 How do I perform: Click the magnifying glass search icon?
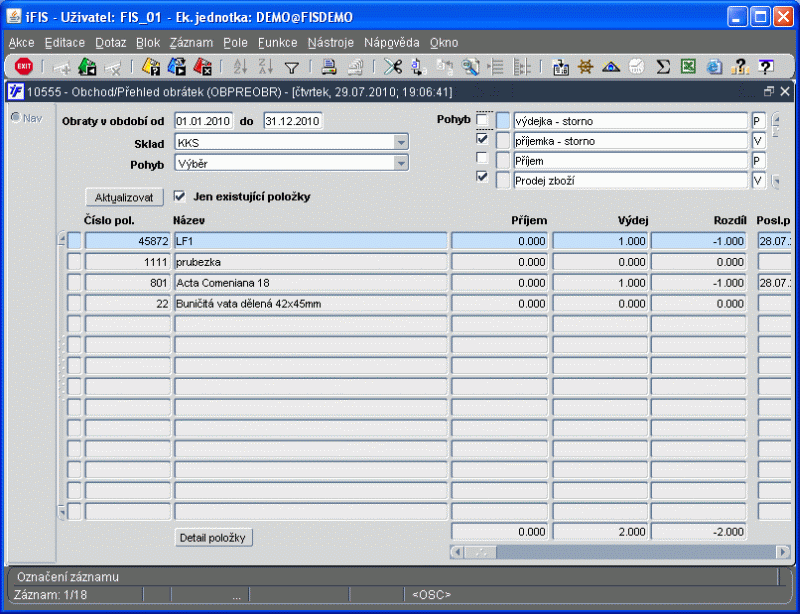click(x=470, y=67)
